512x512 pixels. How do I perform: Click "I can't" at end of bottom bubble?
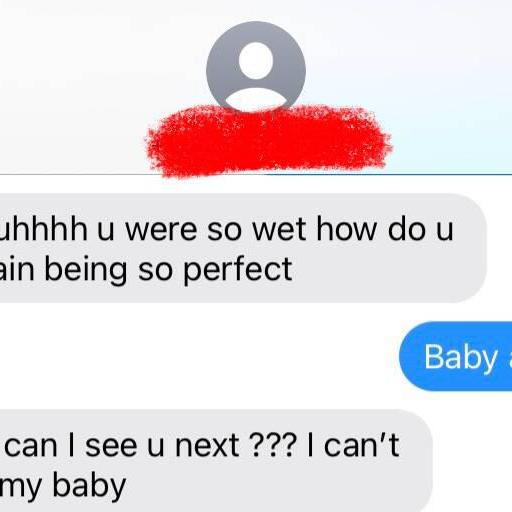point(353,444)
